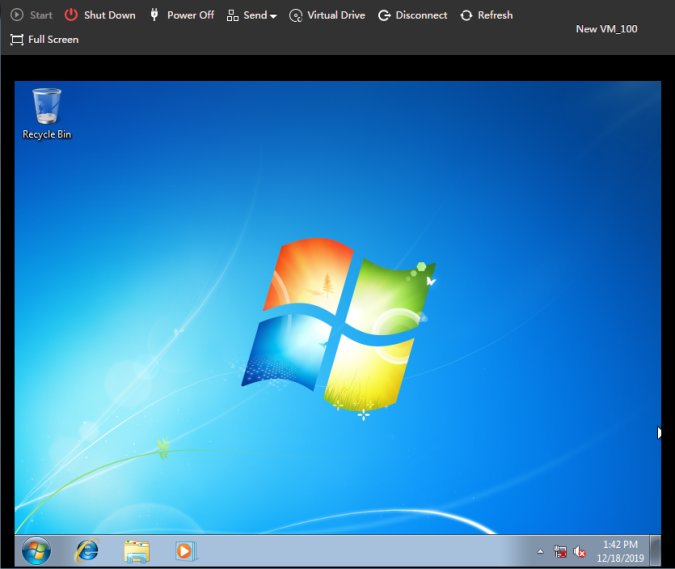The image size is (675, 569).
Task: Open the network status tray icon
Action: tap(560, 551)
